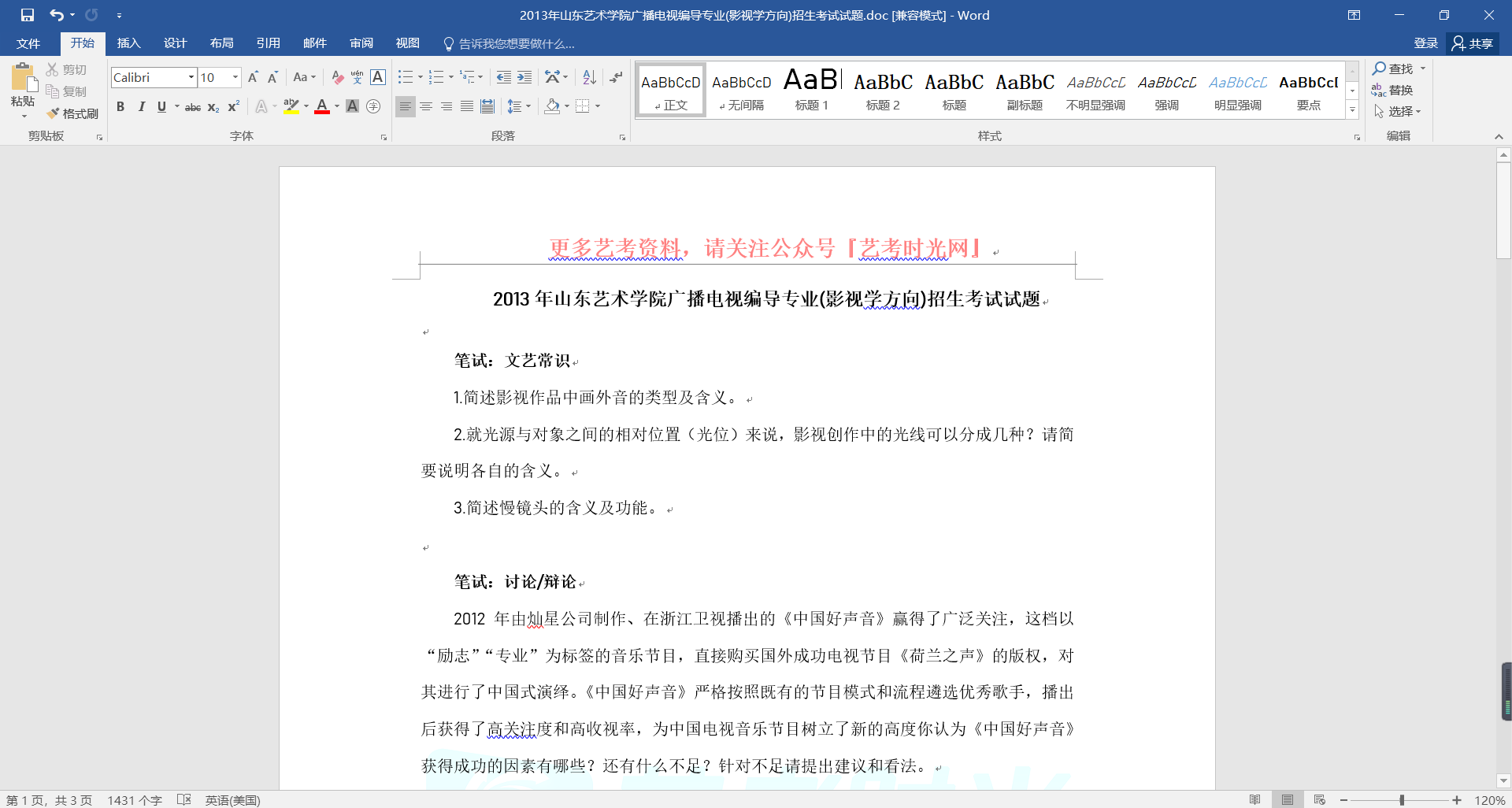
Task: Click the Sort icon in paragraph group
Action: tap(589, 77)
